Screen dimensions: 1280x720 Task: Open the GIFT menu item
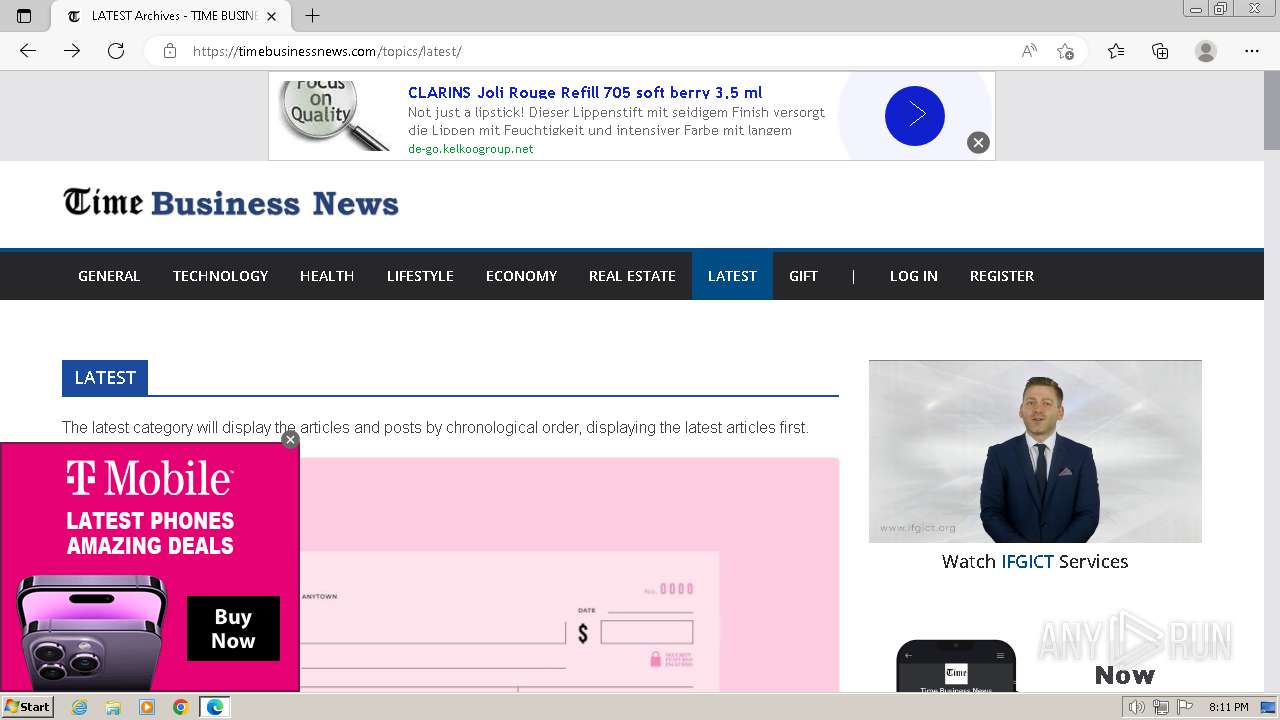point(803,276)
